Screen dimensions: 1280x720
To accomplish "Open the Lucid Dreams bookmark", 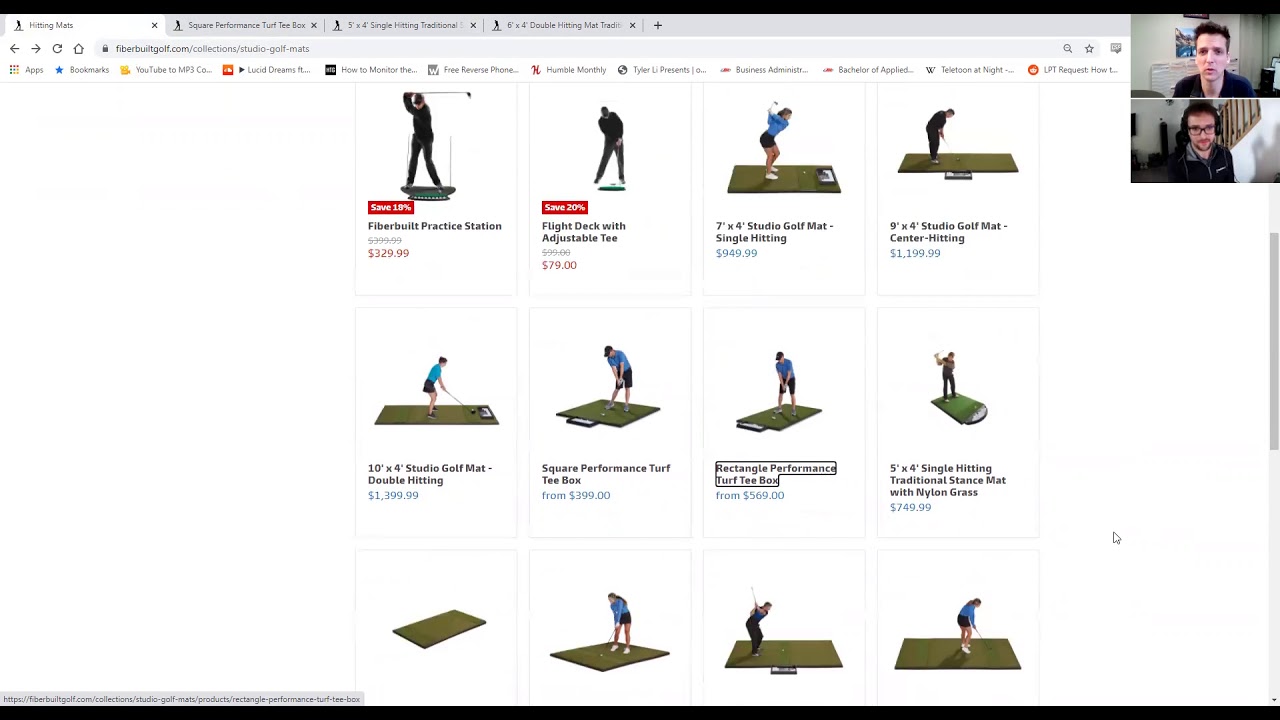I will [267, 70].
